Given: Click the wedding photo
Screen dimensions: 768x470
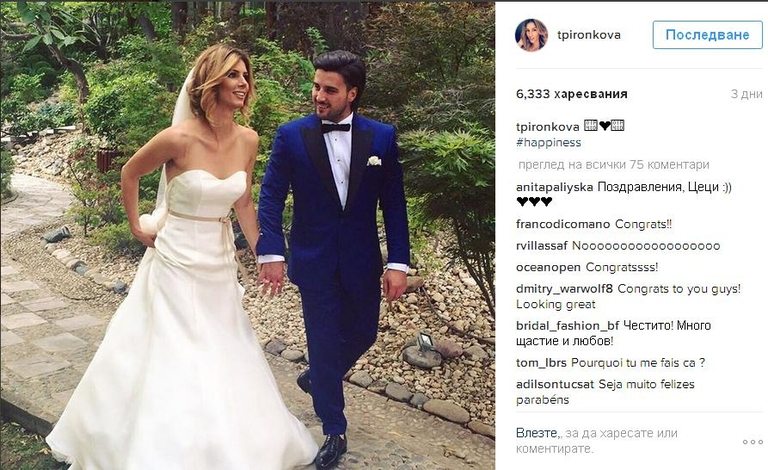Looking at the screenshot, I should [248, 236].
